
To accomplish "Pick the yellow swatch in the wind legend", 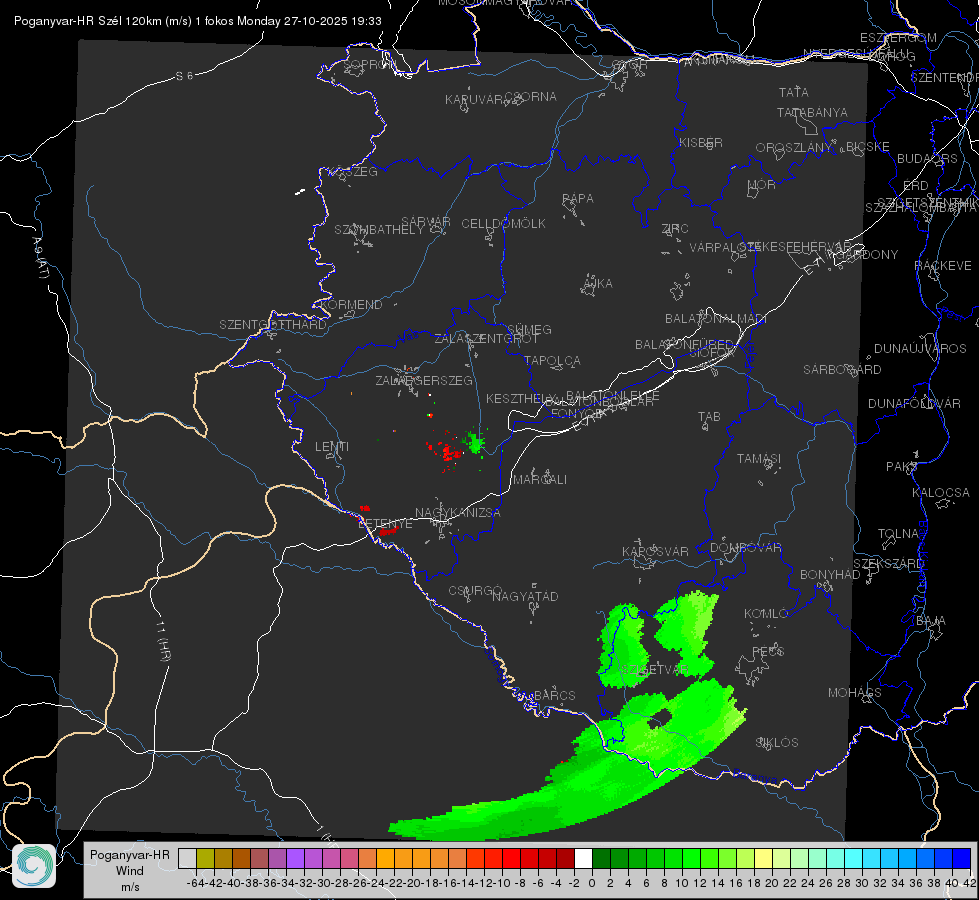I will [x=764, y=858].
